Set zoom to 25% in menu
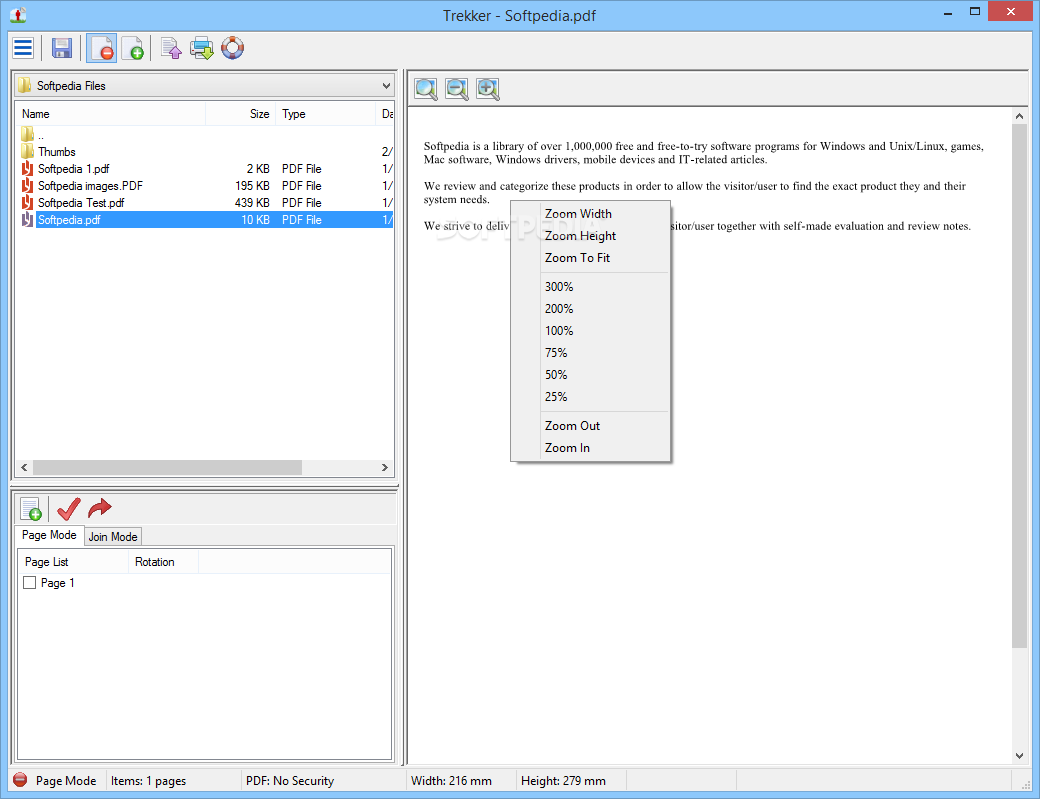This screenshot has width=1040, height=799. [556, 396]
